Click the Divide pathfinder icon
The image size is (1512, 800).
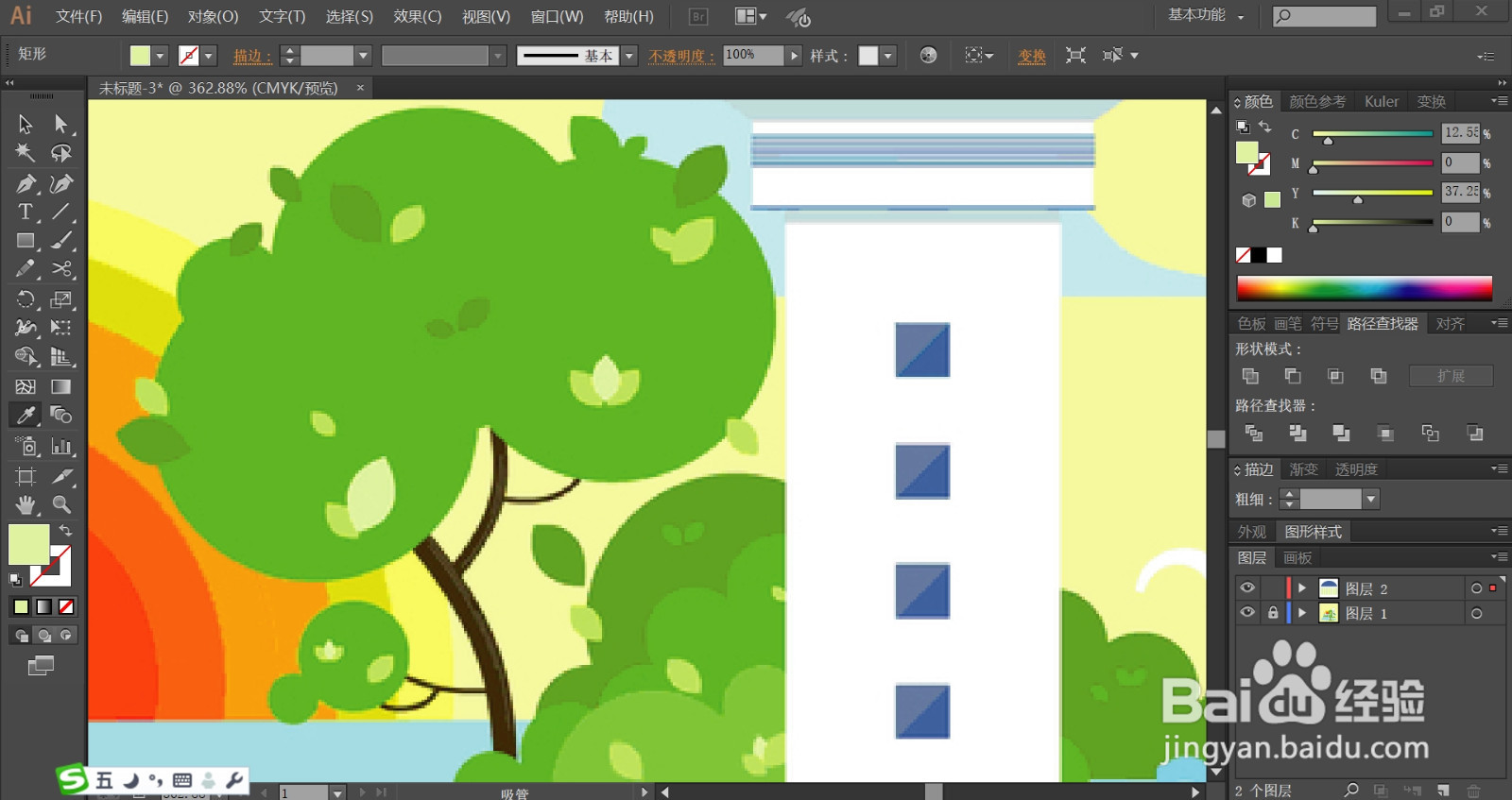[x=1254, y=434]
